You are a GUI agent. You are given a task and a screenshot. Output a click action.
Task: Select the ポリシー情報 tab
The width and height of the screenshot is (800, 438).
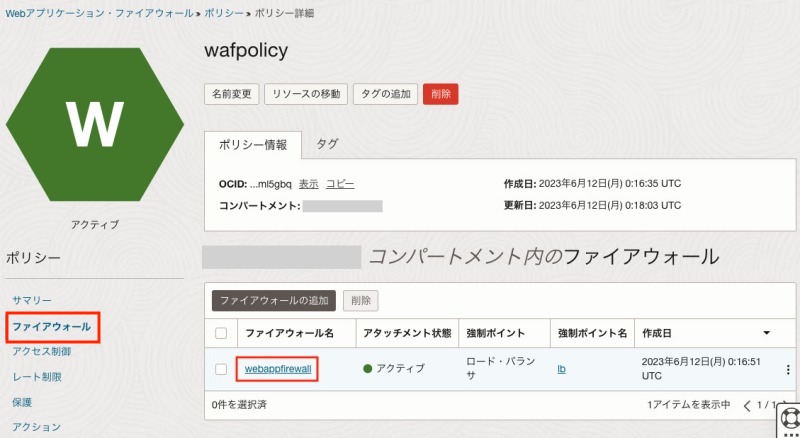point(253,144)
